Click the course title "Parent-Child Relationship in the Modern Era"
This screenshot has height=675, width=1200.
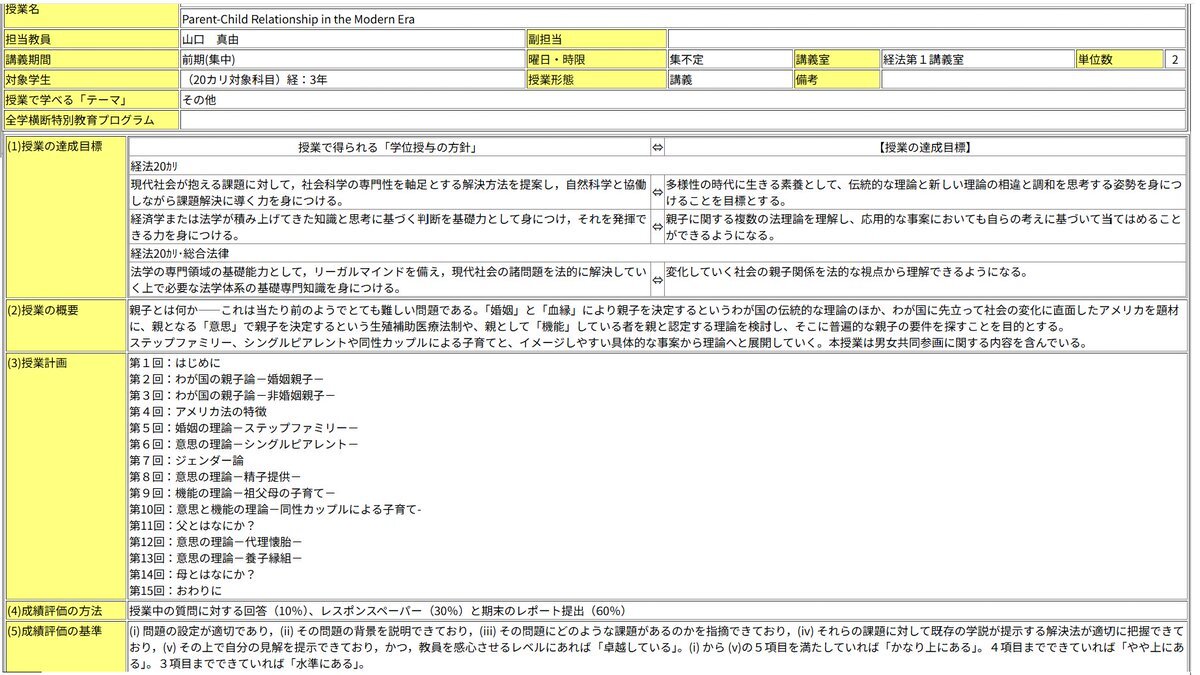coord(298,19)
